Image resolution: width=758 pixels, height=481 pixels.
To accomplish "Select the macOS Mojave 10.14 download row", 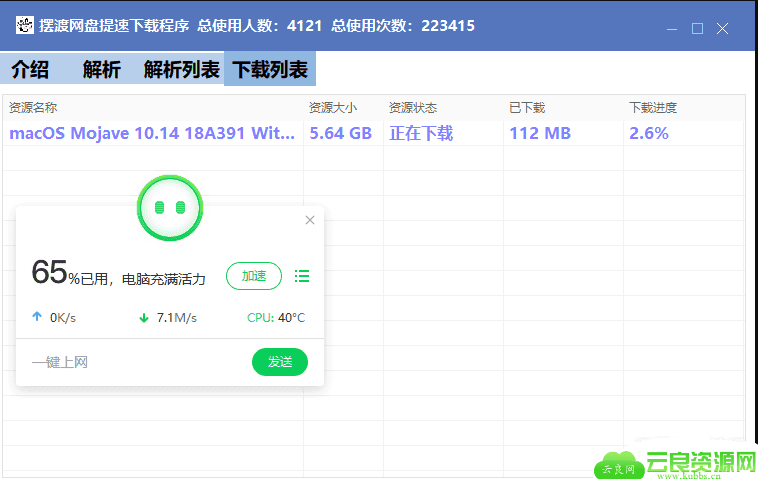I will [152, 133].
